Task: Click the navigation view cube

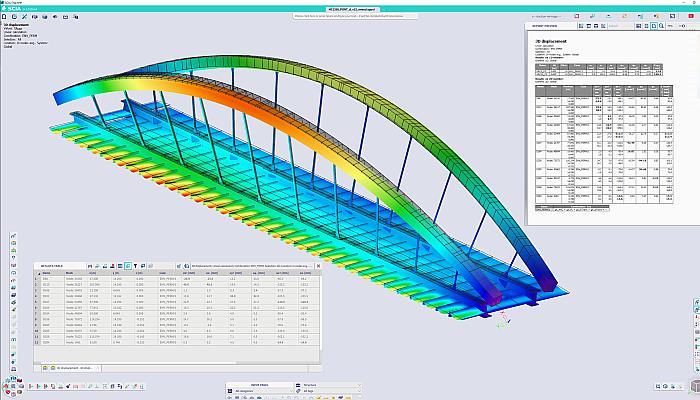Action: click(x=14, y=385)
